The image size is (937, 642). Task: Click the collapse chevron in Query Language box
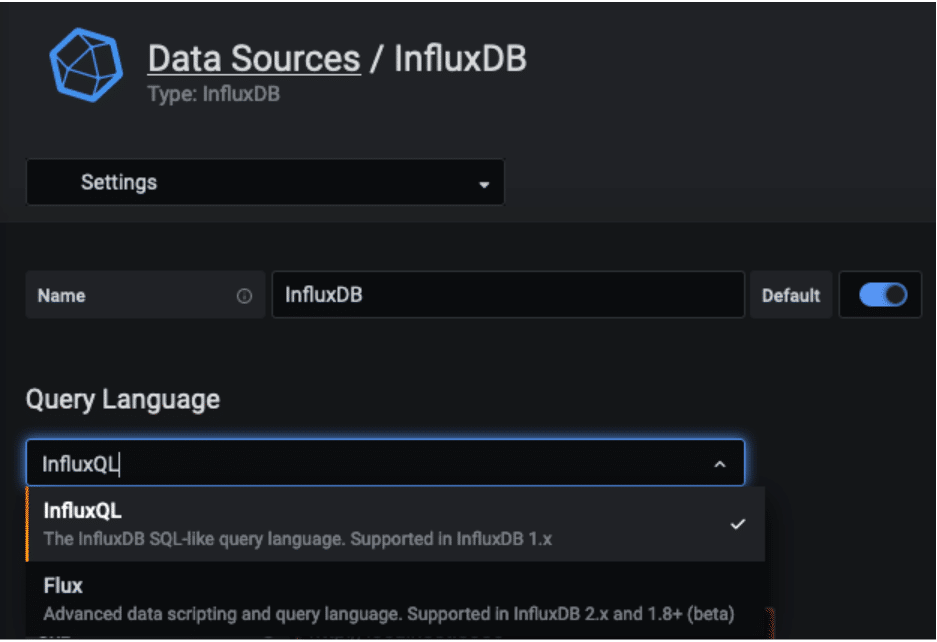pyautogui.click(x=718, y=463)
